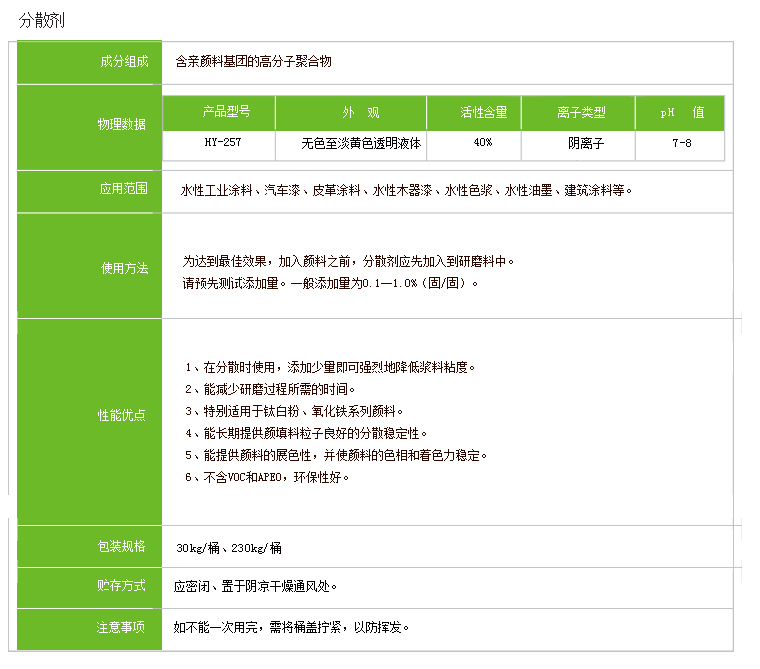Click the 包装规格 row label
This screenshot has width=760, height=669.
[122, 546]
